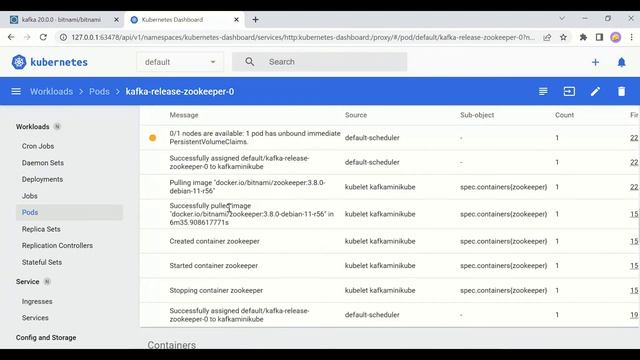Exec into pod terminal icon
The height and width of the screenshot is (360, 640).
click(569, 91)
